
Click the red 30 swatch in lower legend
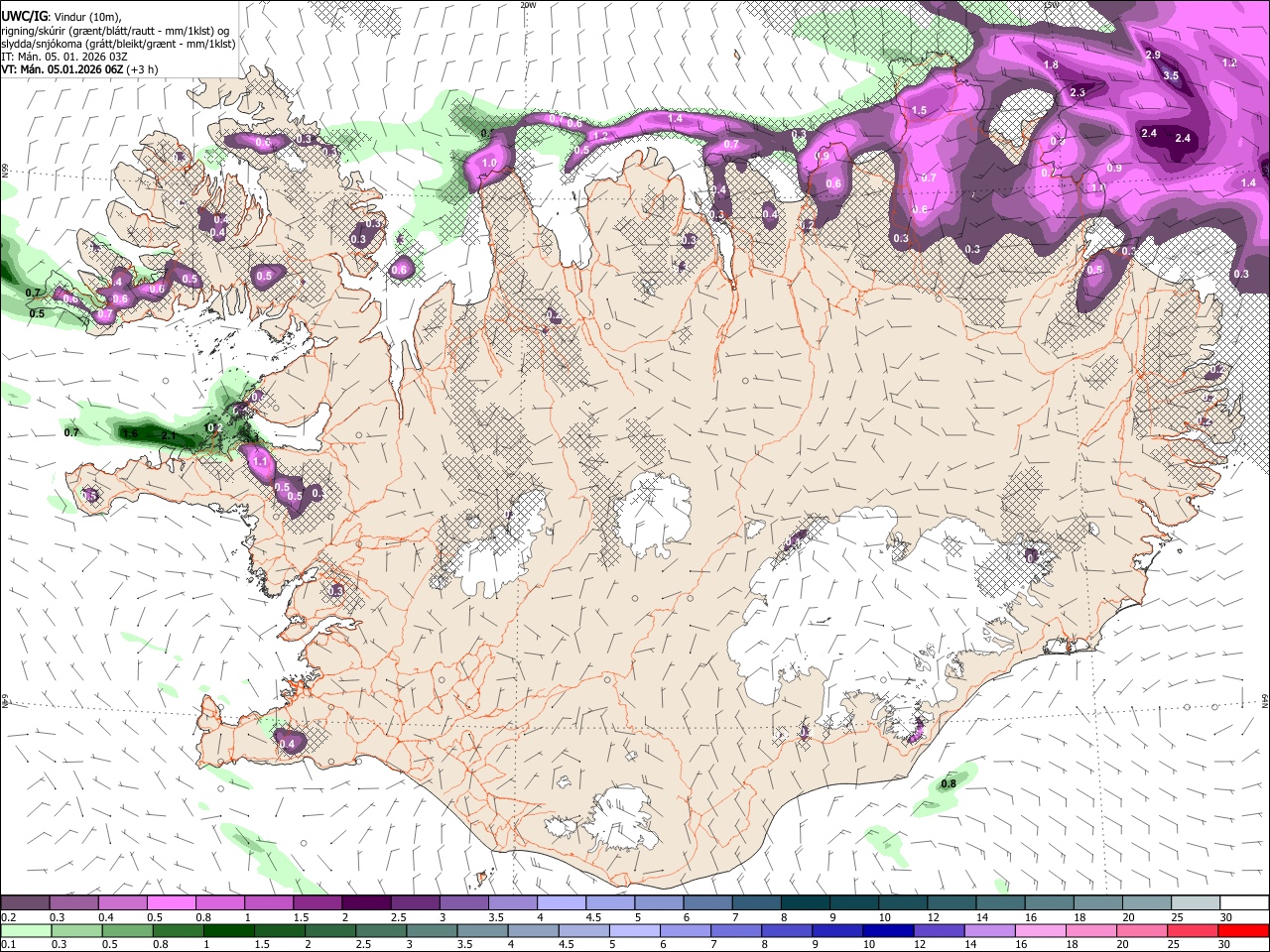[1244, 930]
